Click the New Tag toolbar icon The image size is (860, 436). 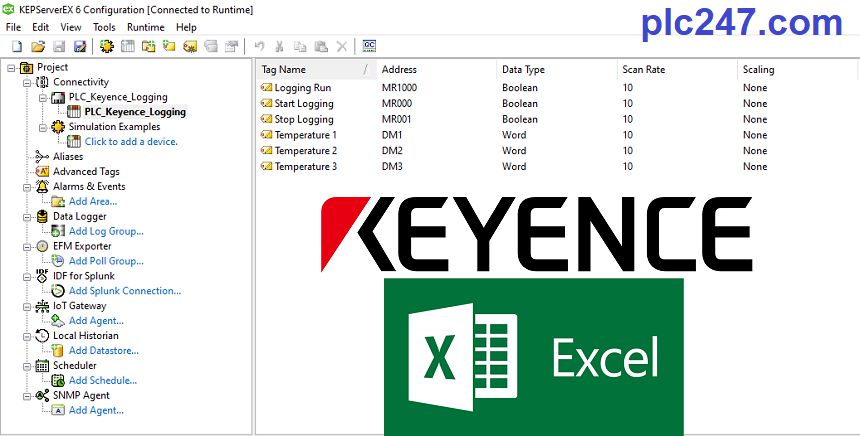point(169,46)
